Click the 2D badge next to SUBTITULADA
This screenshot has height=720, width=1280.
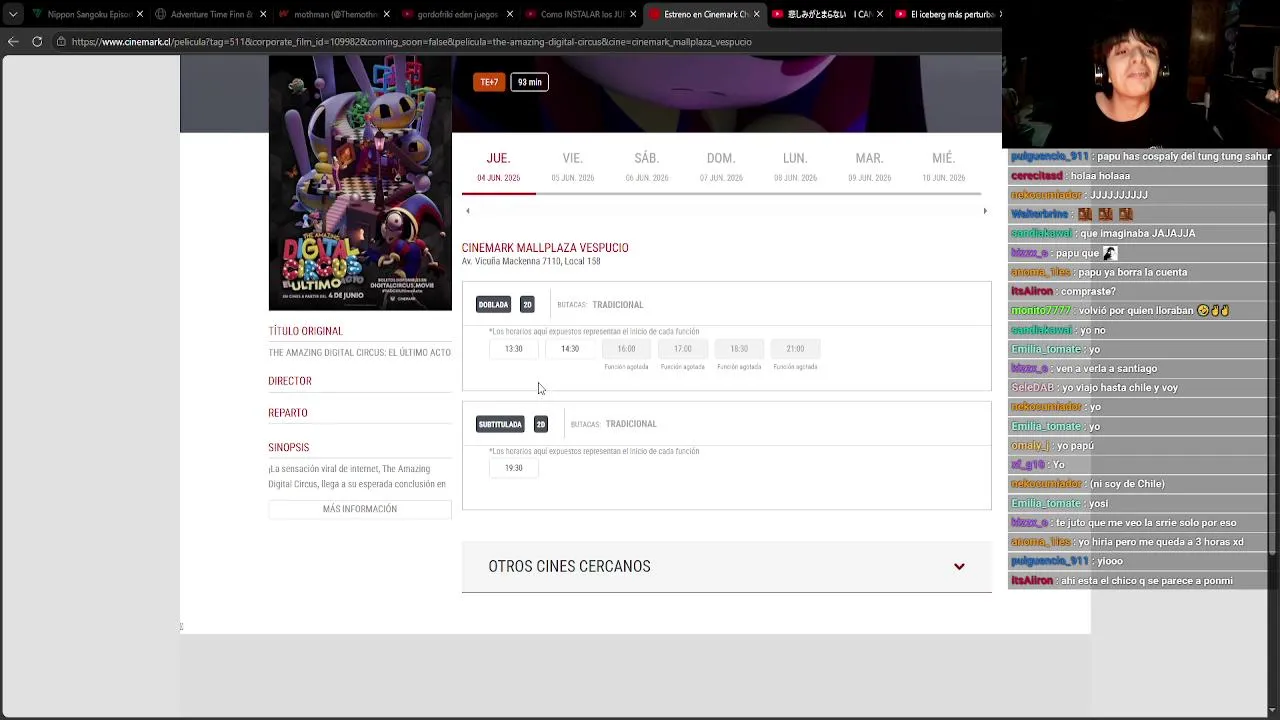click(541, 424)
